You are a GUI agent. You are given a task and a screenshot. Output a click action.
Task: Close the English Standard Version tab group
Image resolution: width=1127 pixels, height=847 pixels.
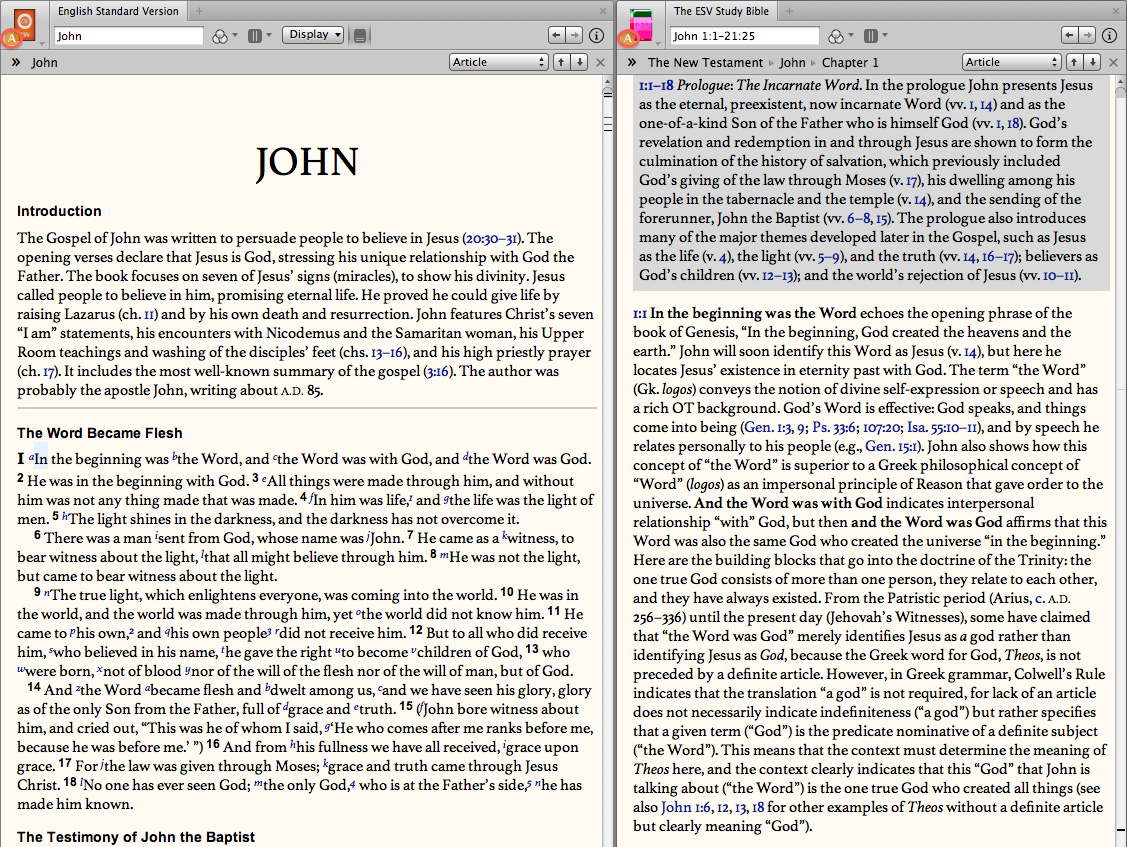[x=603, y=11]
